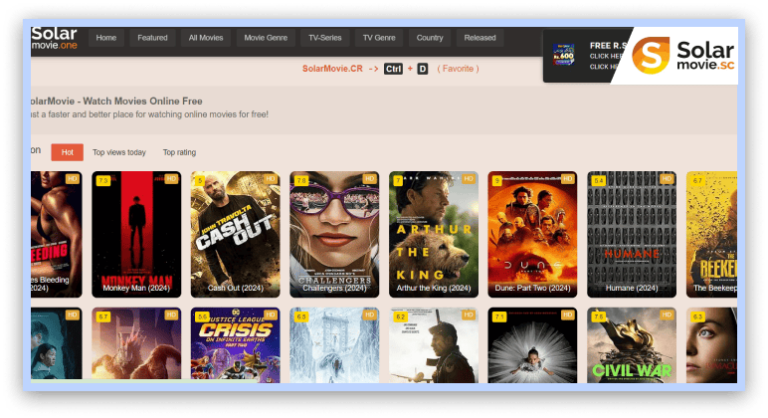Open the Country menu

point(430,38)
